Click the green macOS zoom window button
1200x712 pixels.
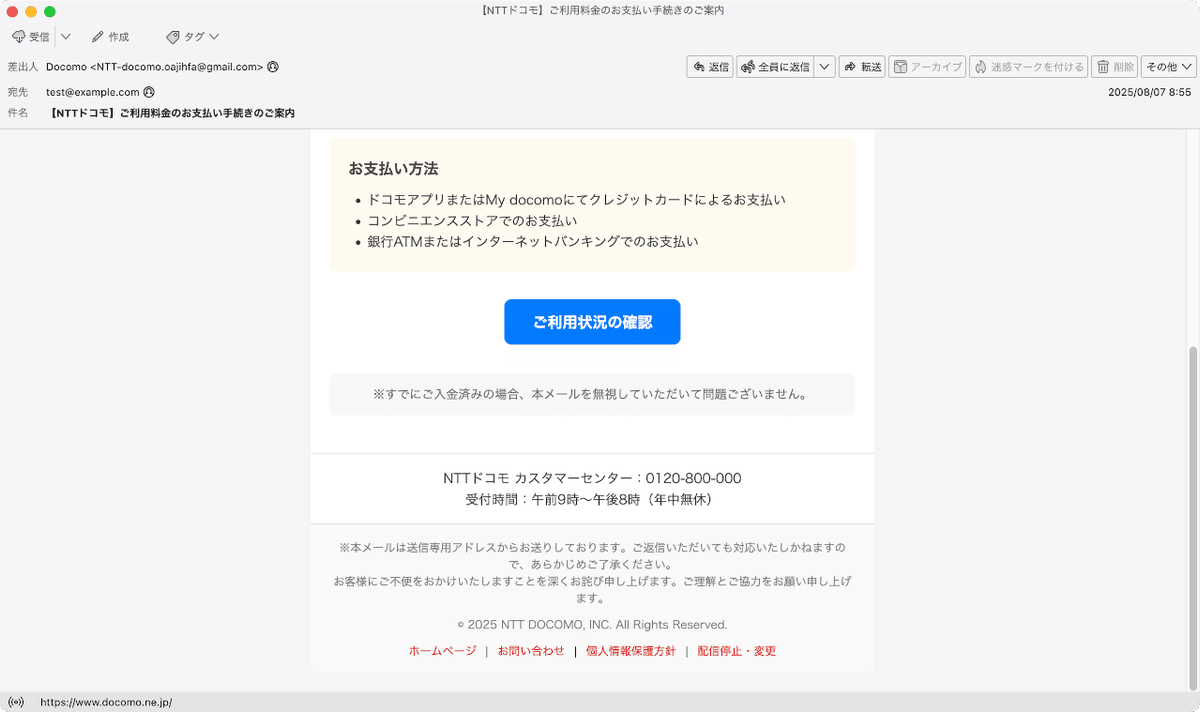point(50,11)
